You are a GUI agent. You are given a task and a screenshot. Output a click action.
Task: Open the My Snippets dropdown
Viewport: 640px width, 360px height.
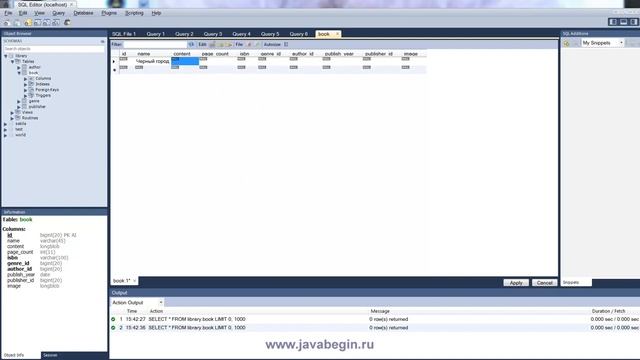(602, 43)
